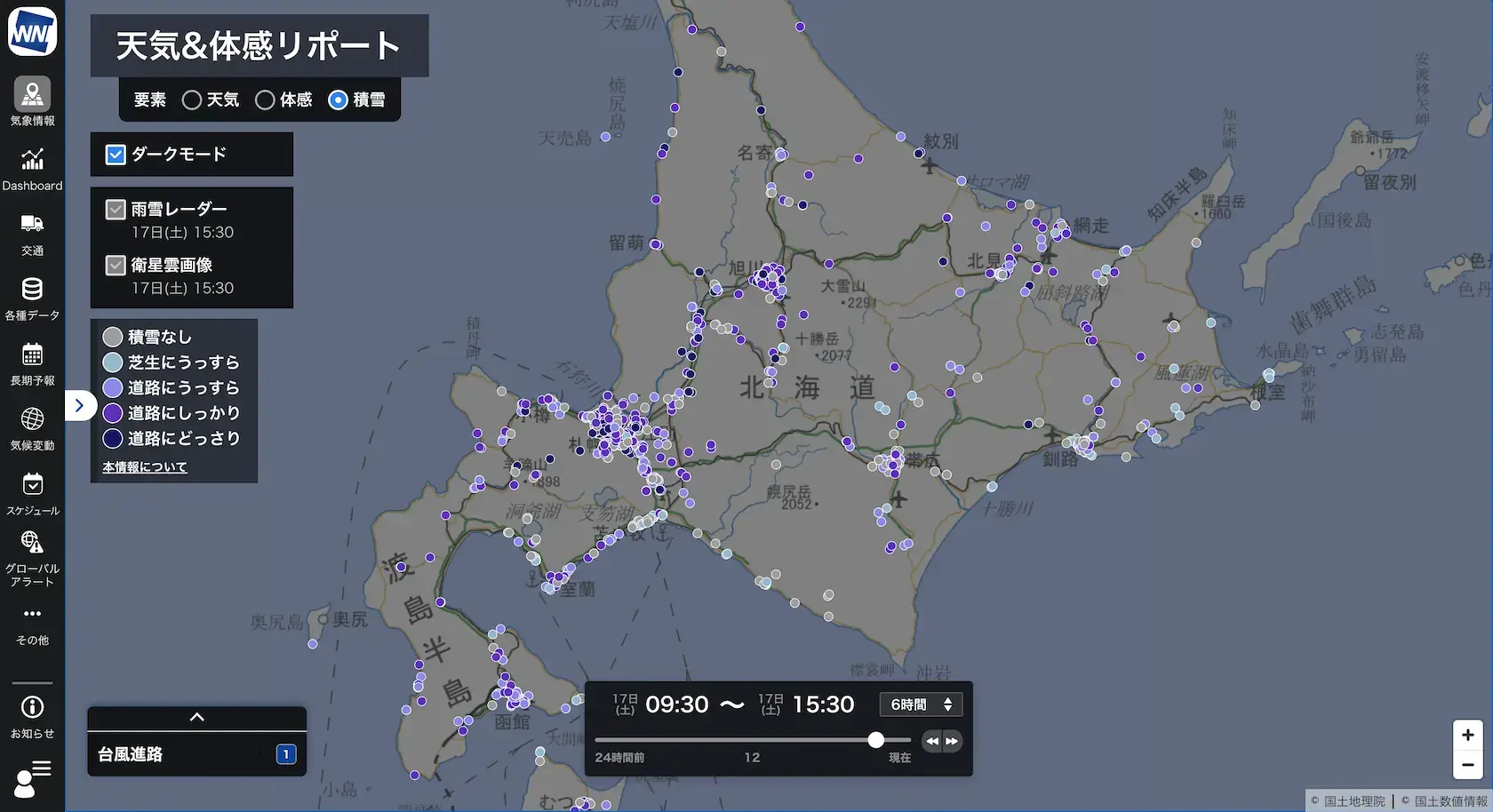Select the 天気 radio button
1493x812 pixels.
click(x=191, y=100)
